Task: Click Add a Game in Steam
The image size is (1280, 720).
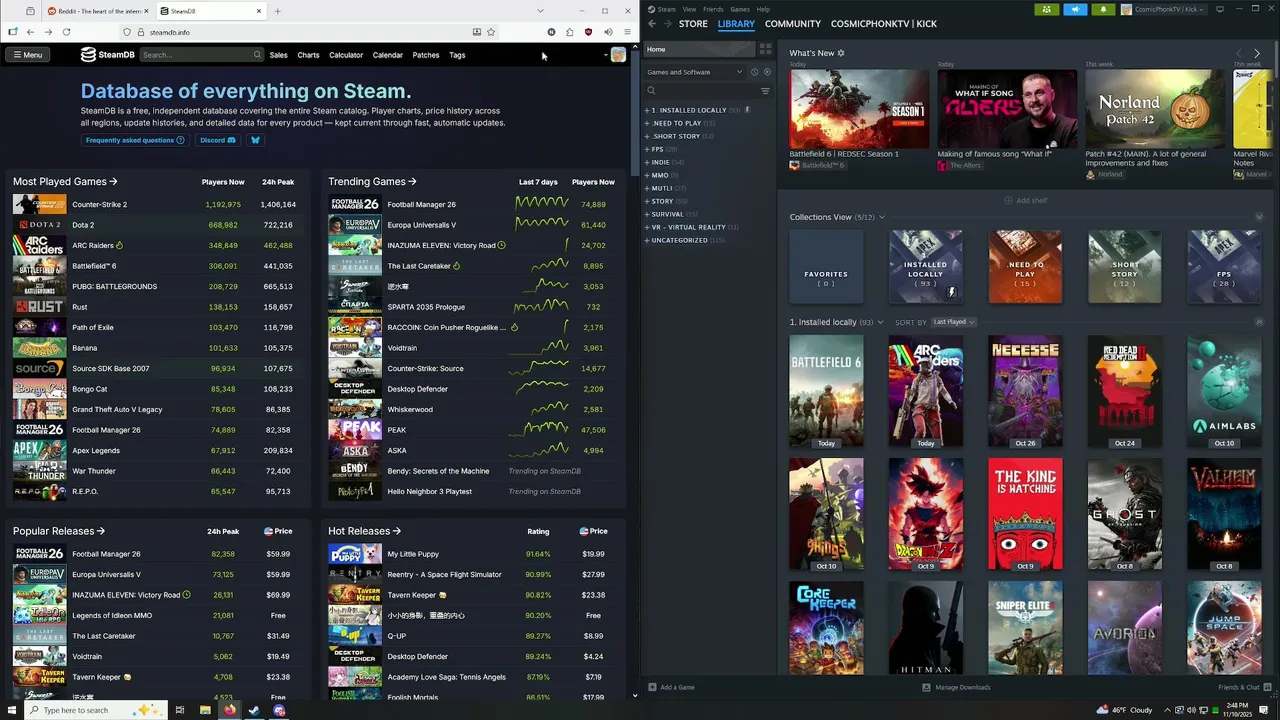Action: 671,687
